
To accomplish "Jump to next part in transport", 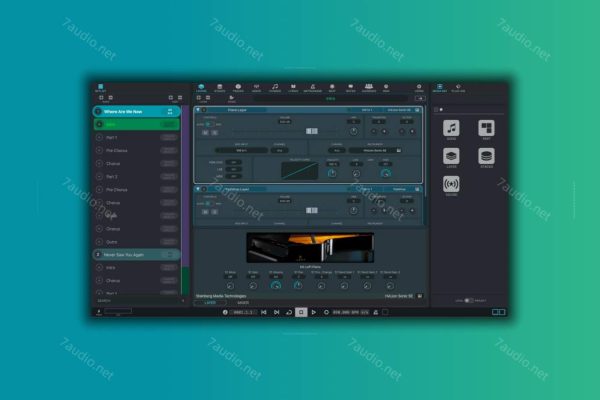I will [276, 312].
